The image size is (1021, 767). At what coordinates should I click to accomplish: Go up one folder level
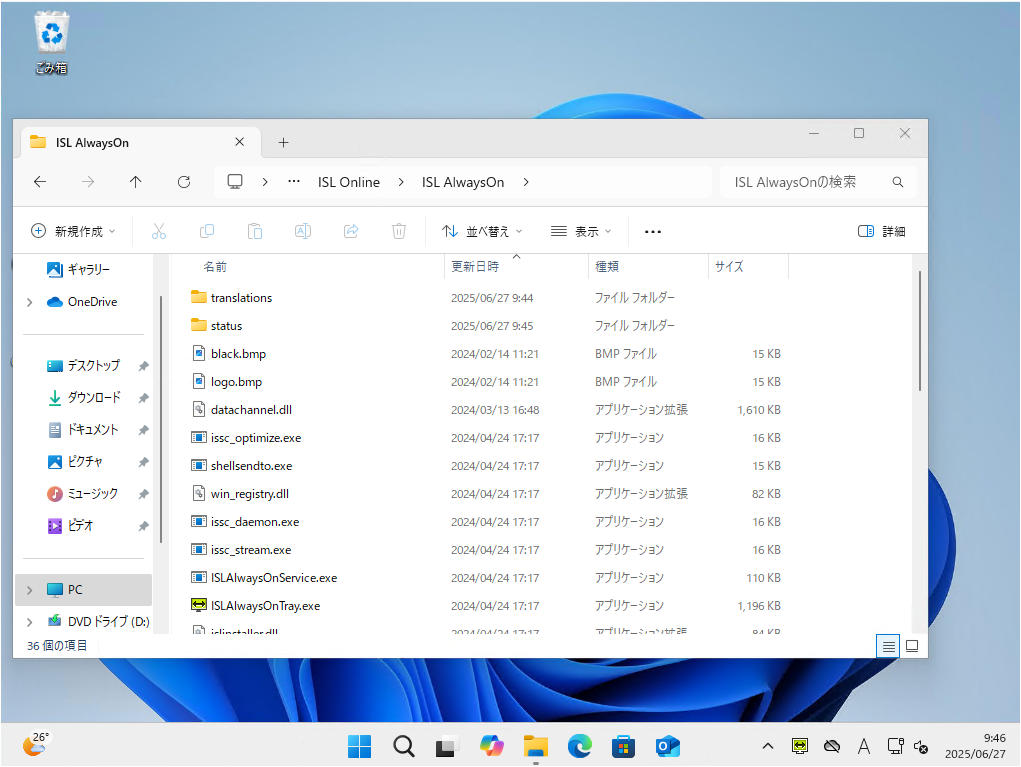click(135, 182)
